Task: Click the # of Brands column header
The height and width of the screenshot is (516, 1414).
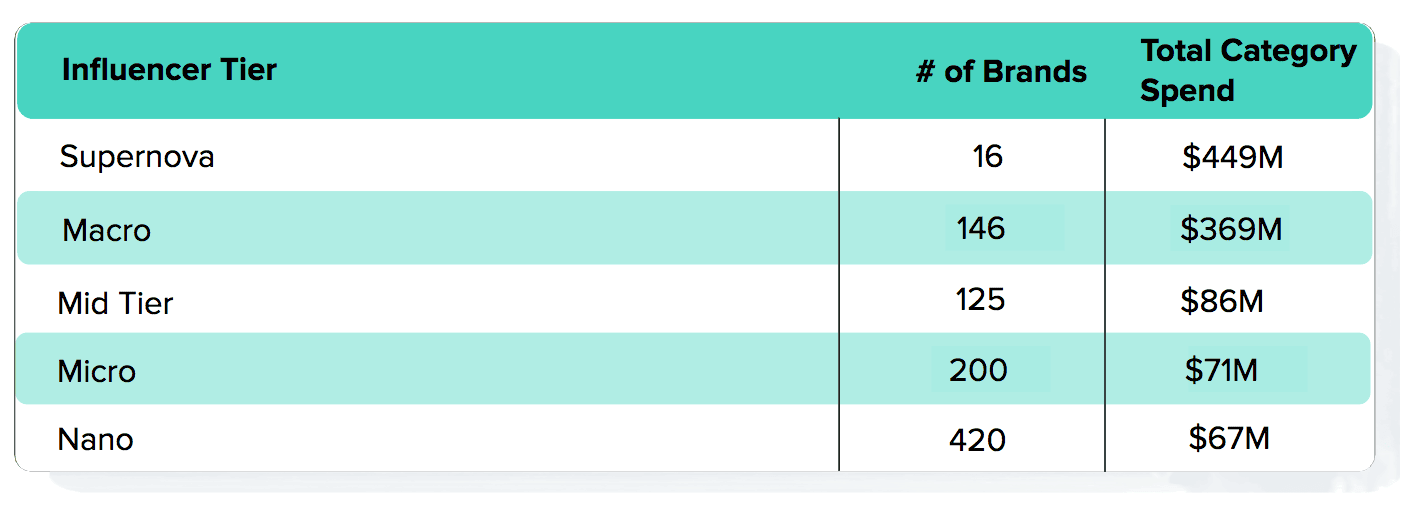Action: [1001, 72]
